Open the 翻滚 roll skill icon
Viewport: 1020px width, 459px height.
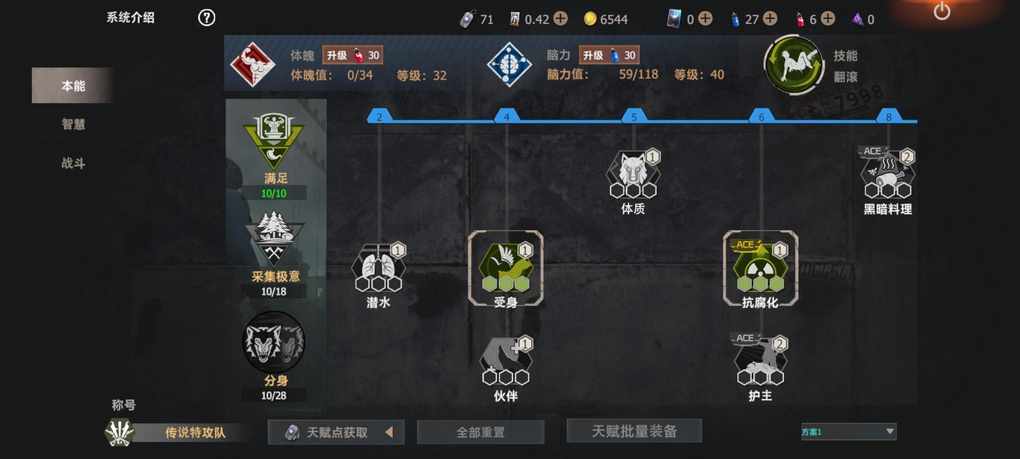(794, 66)
